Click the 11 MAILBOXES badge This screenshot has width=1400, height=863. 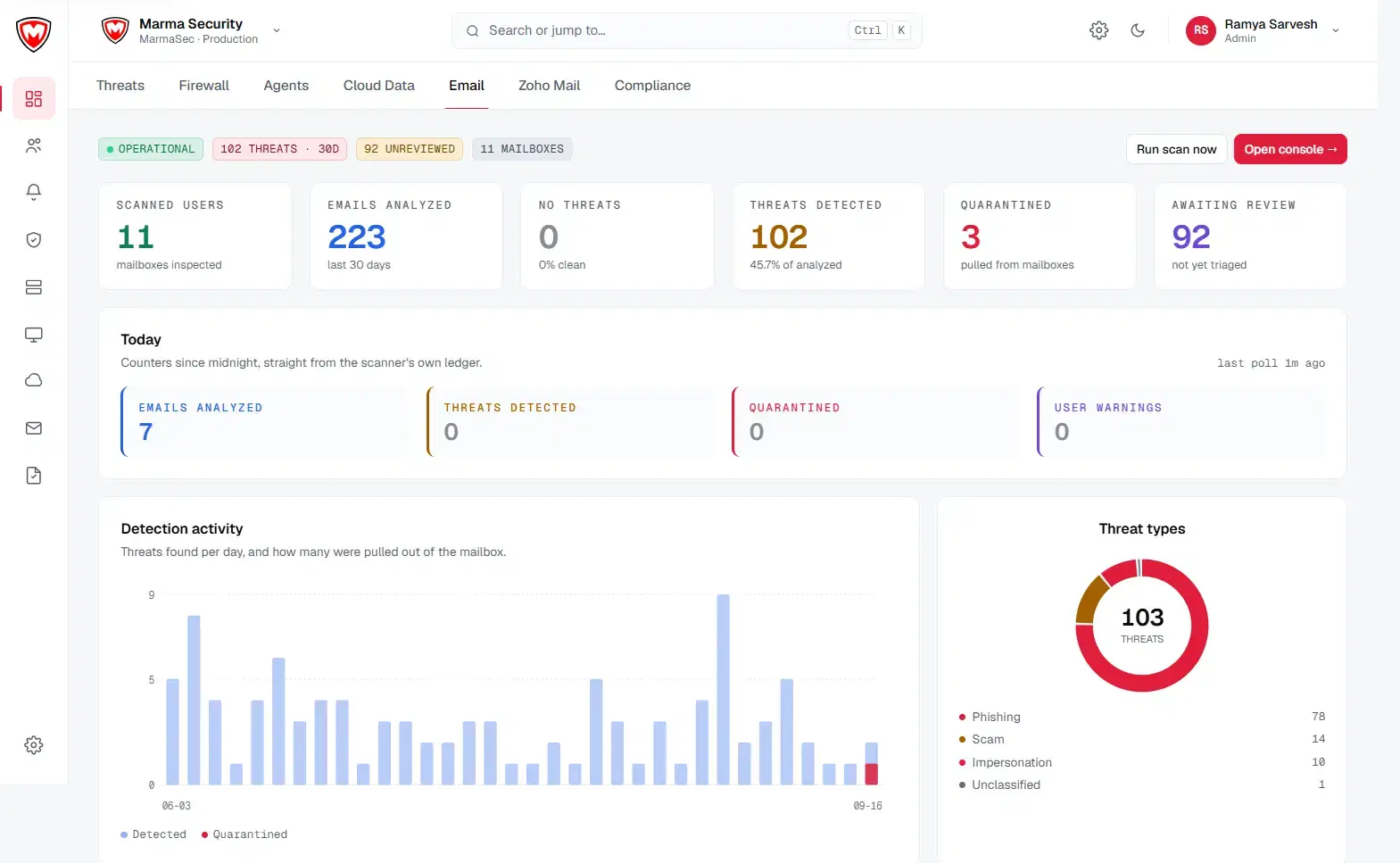tap(522, 149)
